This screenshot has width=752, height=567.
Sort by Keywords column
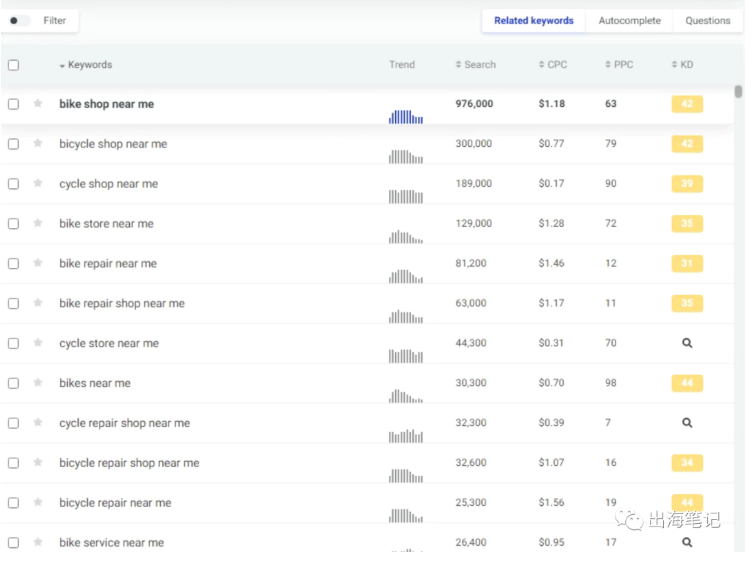click(x=86, y=65)
